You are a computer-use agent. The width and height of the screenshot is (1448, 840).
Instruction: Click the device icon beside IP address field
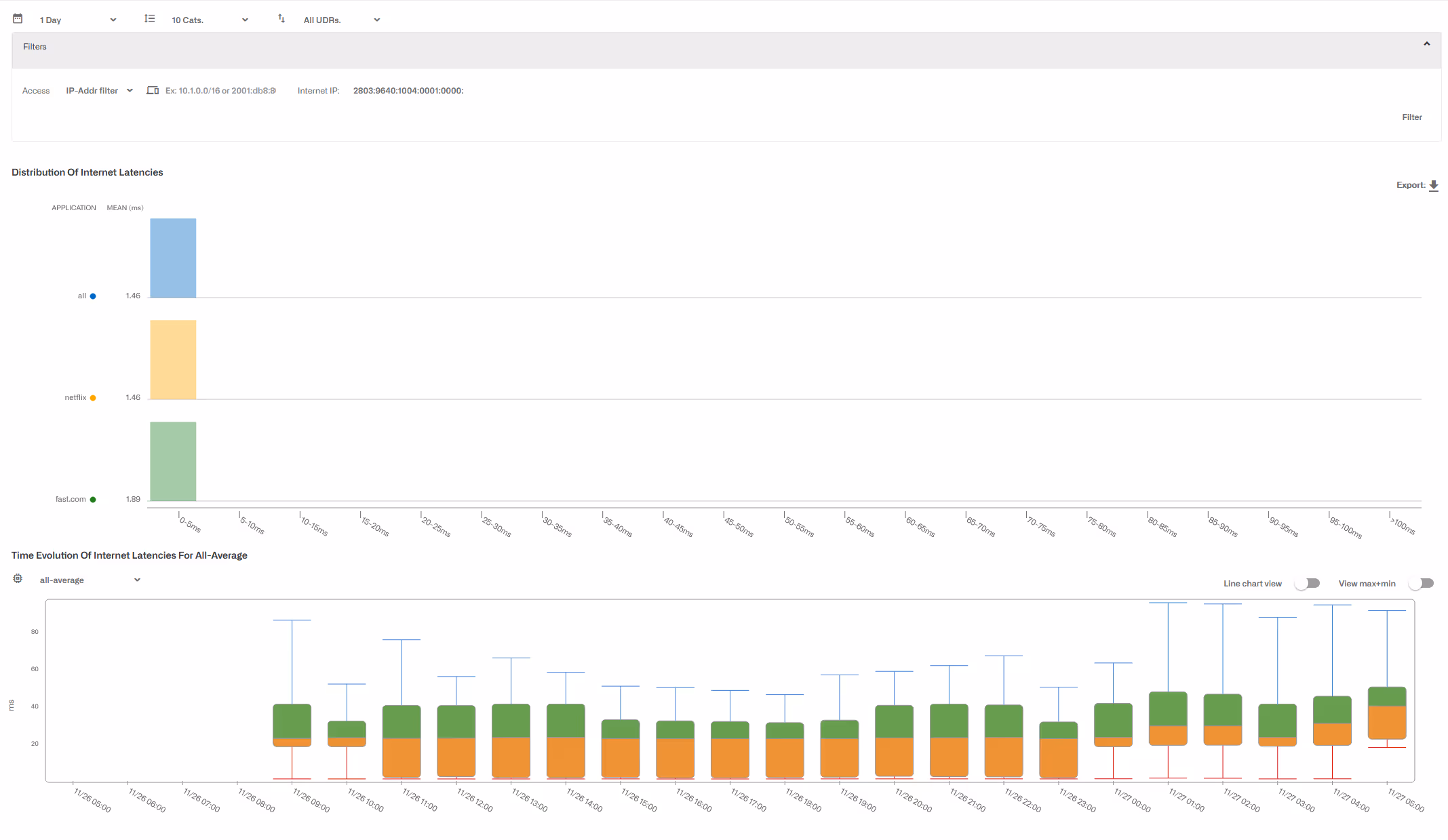point(153,90)
